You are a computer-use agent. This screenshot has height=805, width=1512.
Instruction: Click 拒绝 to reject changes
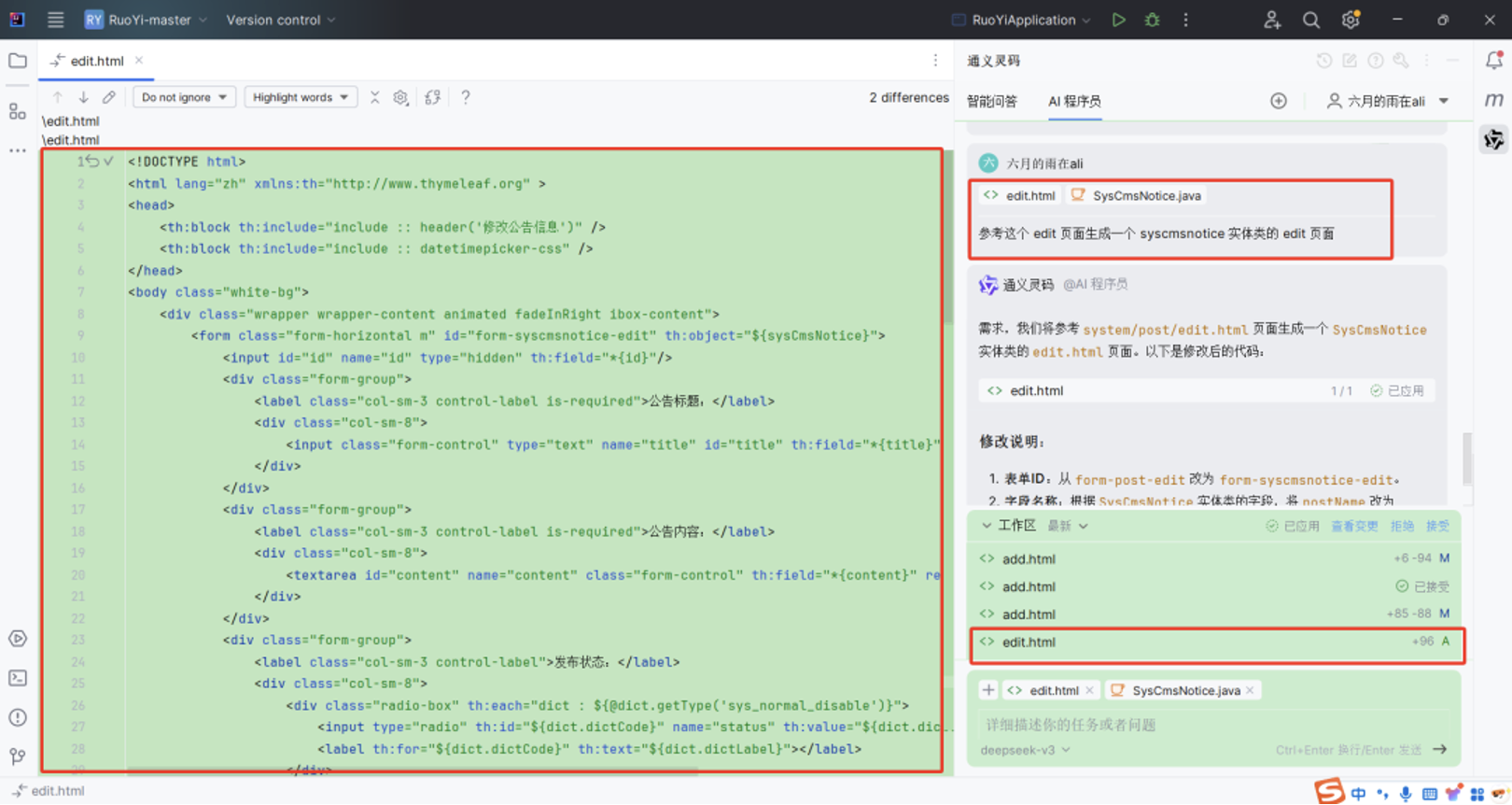[1402, 526]
